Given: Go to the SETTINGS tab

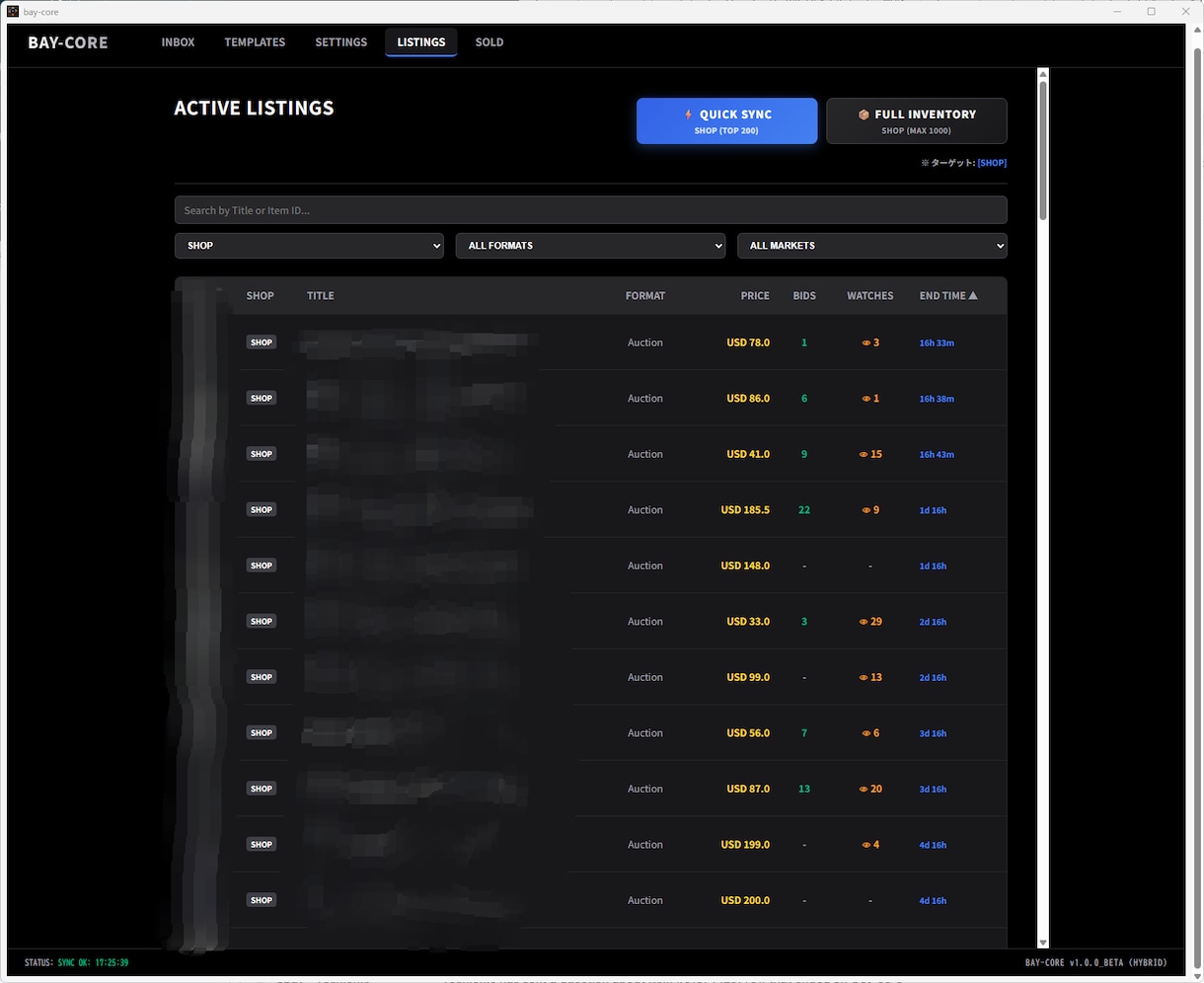Looking at the screenshot, I should pos(341,42).
